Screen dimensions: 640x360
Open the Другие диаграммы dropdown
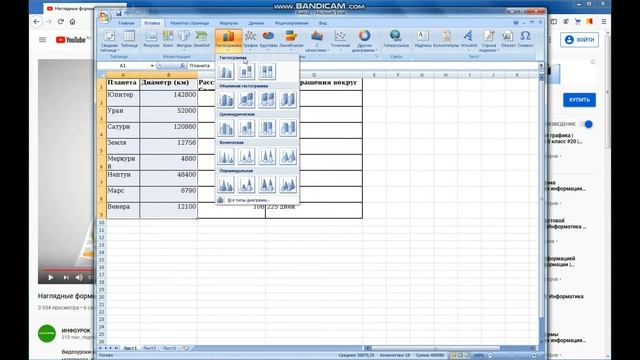click(364, 40)
